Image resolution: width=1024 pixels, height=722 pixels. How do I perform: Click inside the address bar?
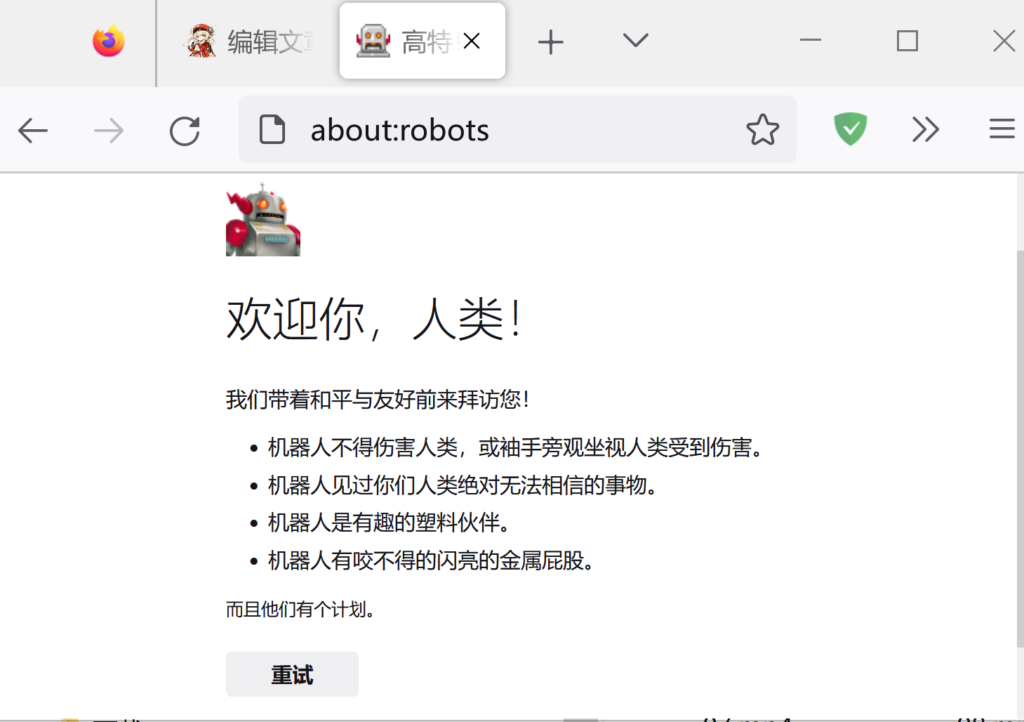click(450, 129)
